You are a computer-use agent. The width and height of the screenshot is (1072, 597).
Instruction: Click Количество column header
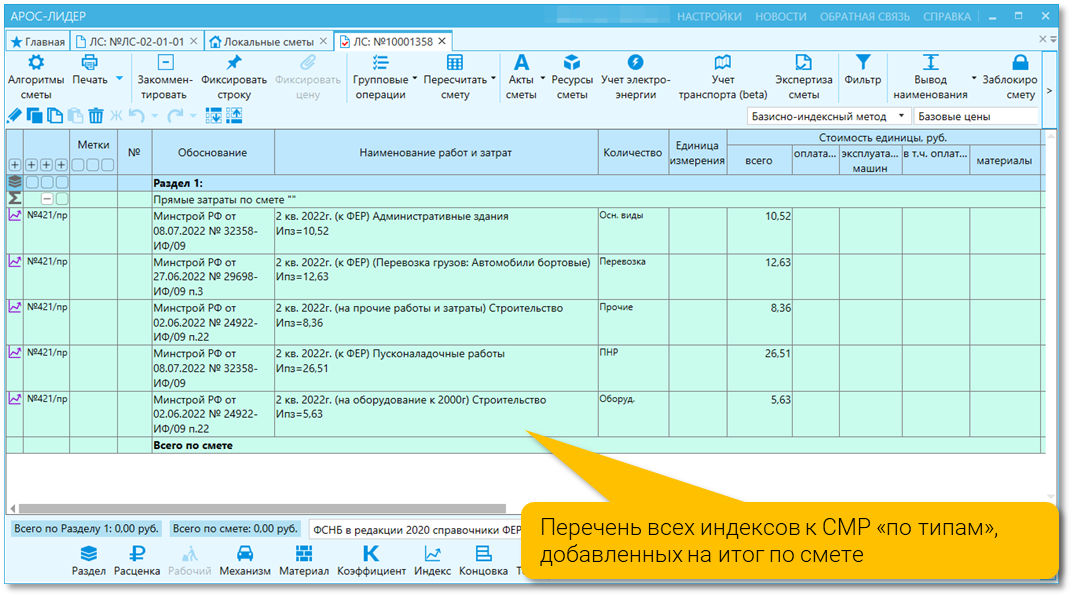[632, 152]
